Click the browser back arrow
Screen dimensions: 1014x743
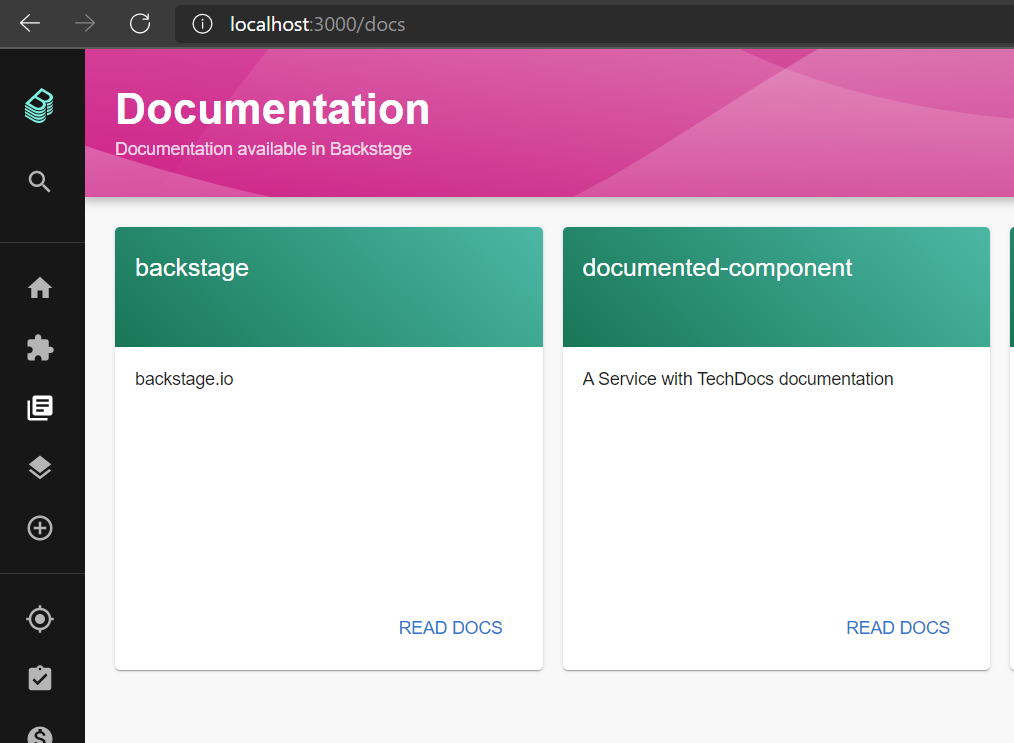pos(29,23)
